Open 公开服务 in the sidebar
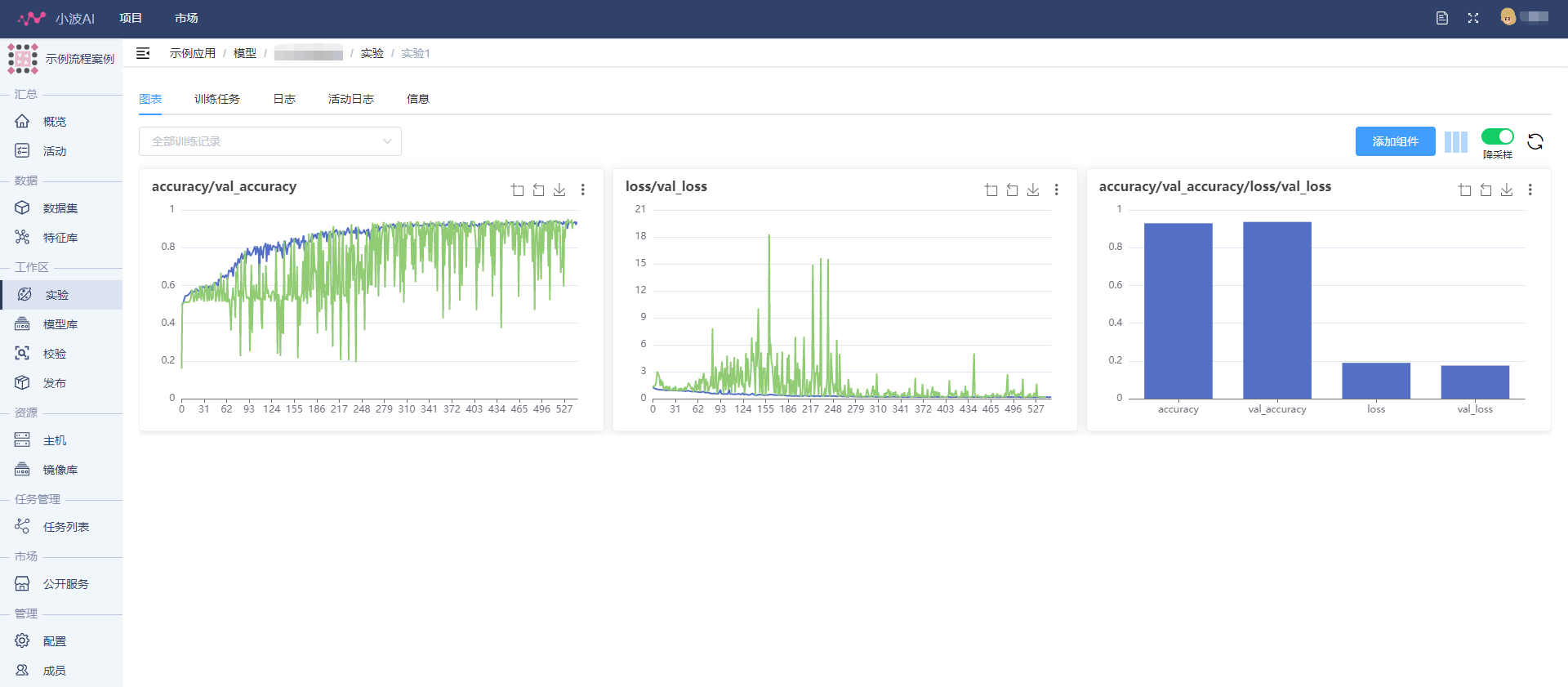The image size is (1568, 687). click(x=61, y=584)
